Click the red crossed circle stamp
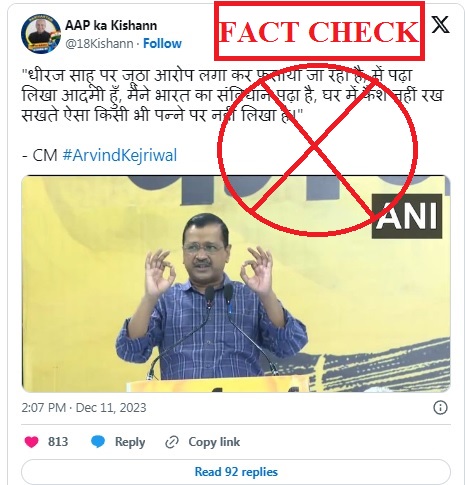465x485 pixels. (x=317, y=149)
